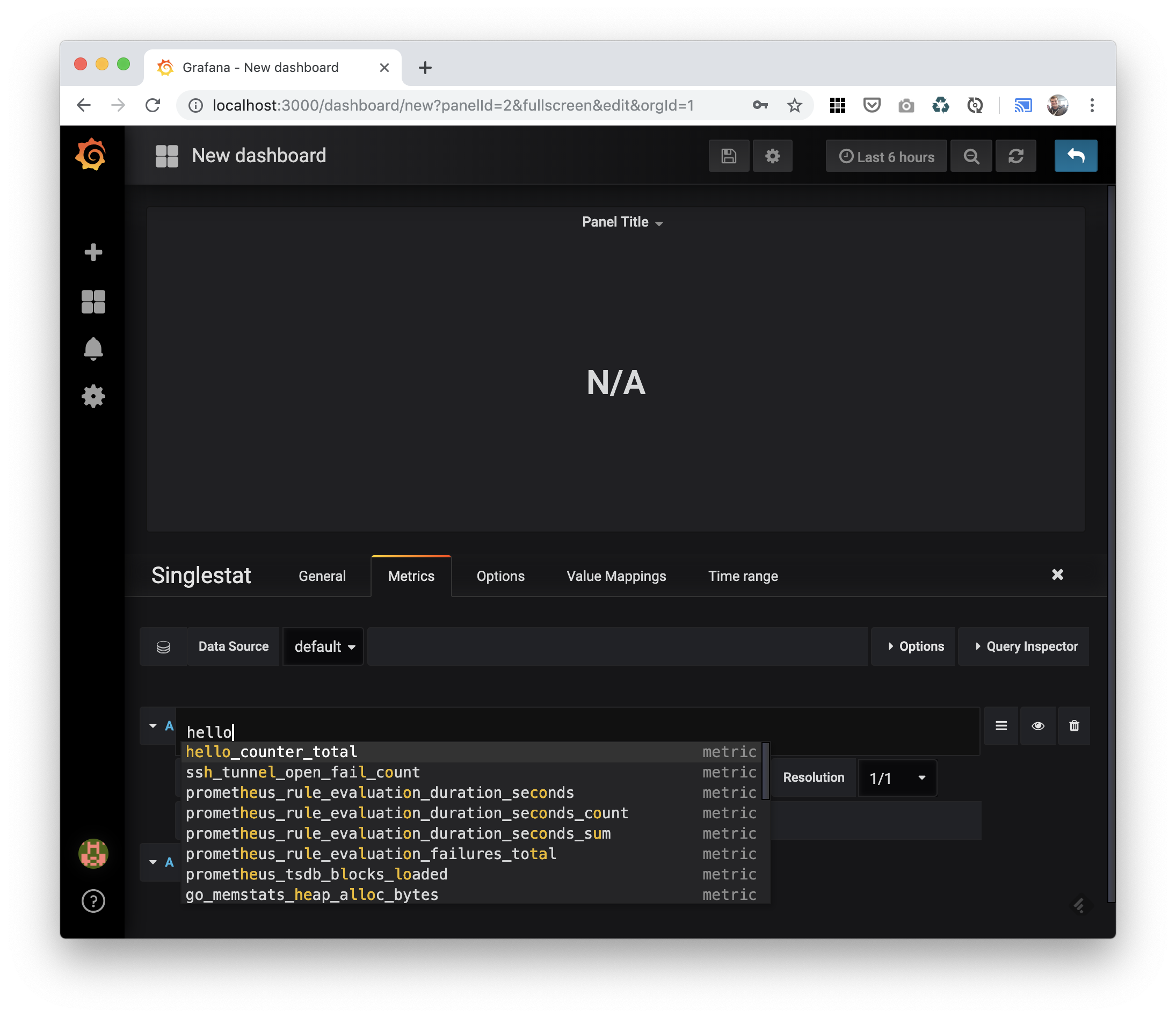Open the Last 6 hours time picker
Screen dimensions: 1176x1018
pyautogui.click(x=885, y=156)
